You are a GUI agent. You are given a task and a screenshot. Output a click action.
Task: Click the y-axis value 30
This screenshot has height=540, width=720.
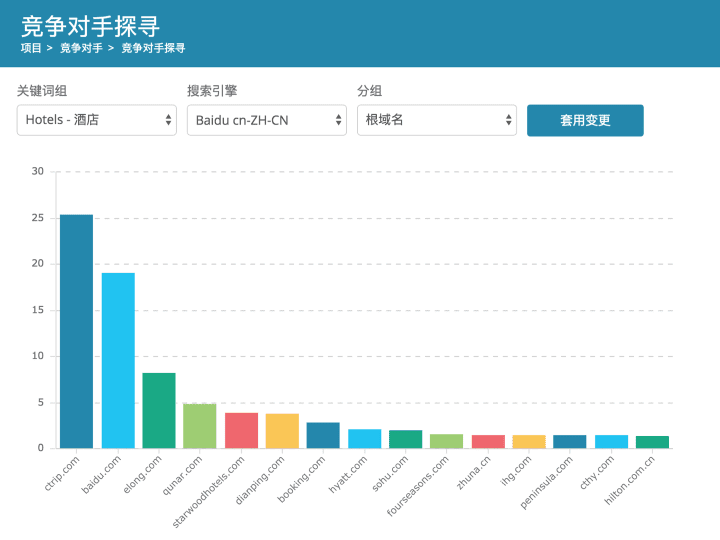(38, 171)
